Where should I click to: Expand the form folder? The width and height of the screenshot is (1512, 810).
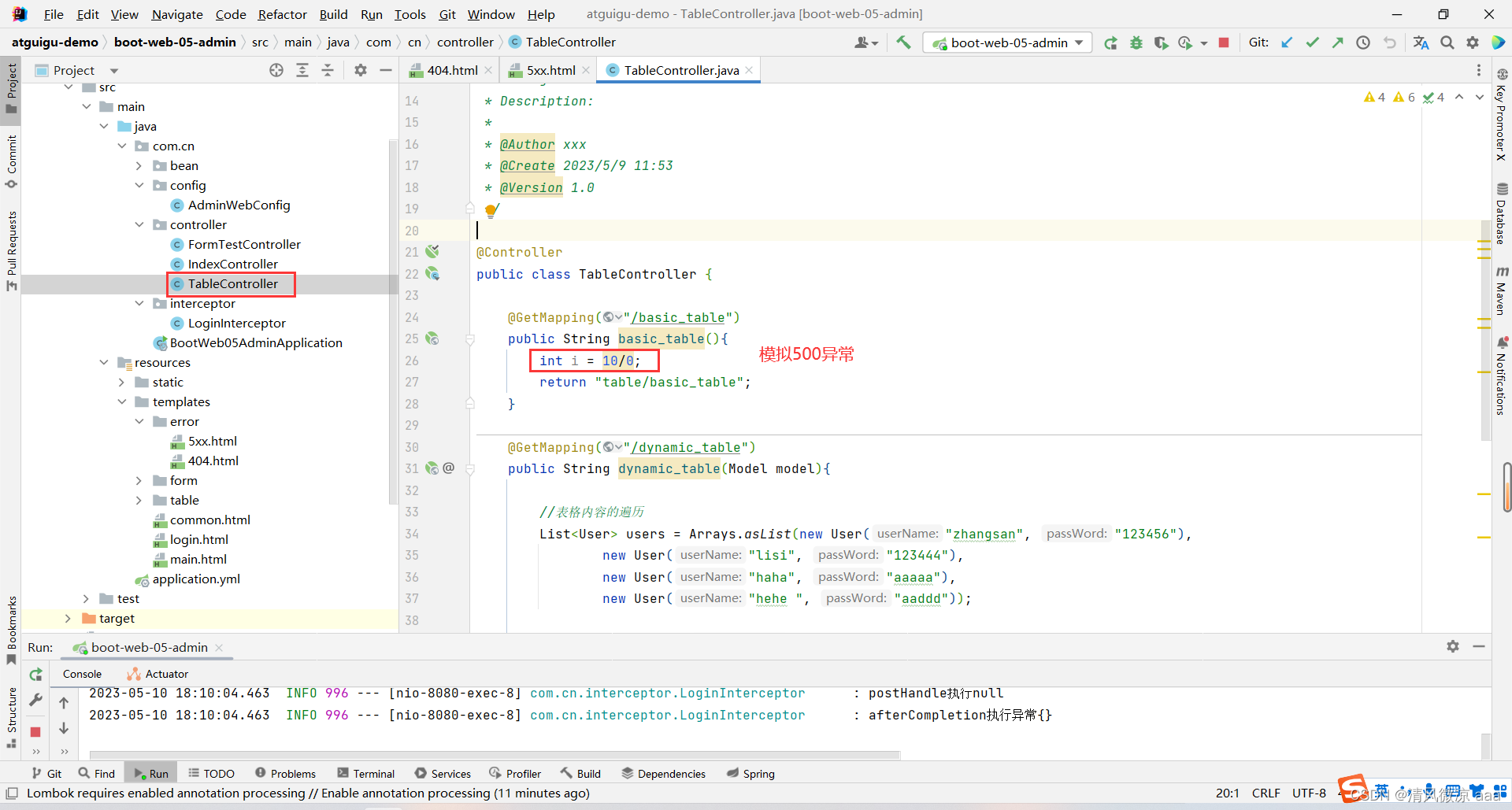[139, 480]
